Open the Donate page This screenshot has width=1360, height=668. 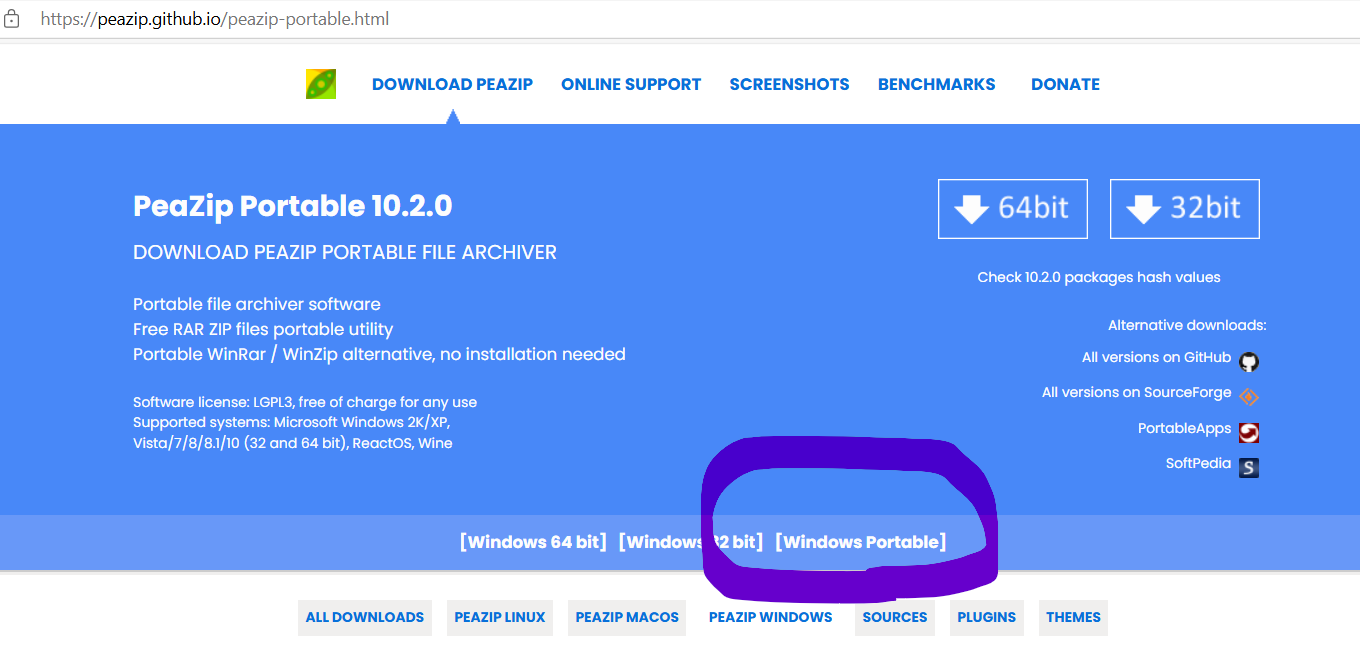pyautogui.click(x=1065, y=84)
